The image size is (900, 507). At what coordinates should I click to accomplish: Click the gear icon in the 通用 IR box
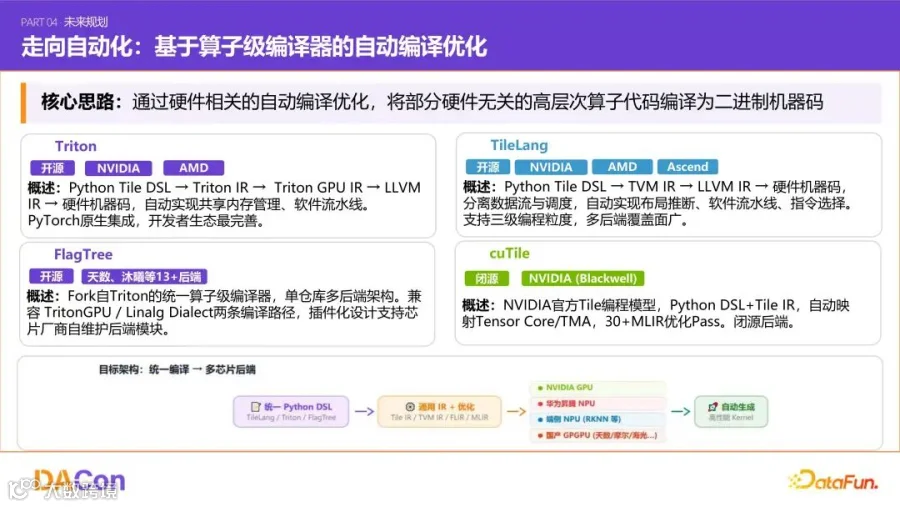pos(410,407)
